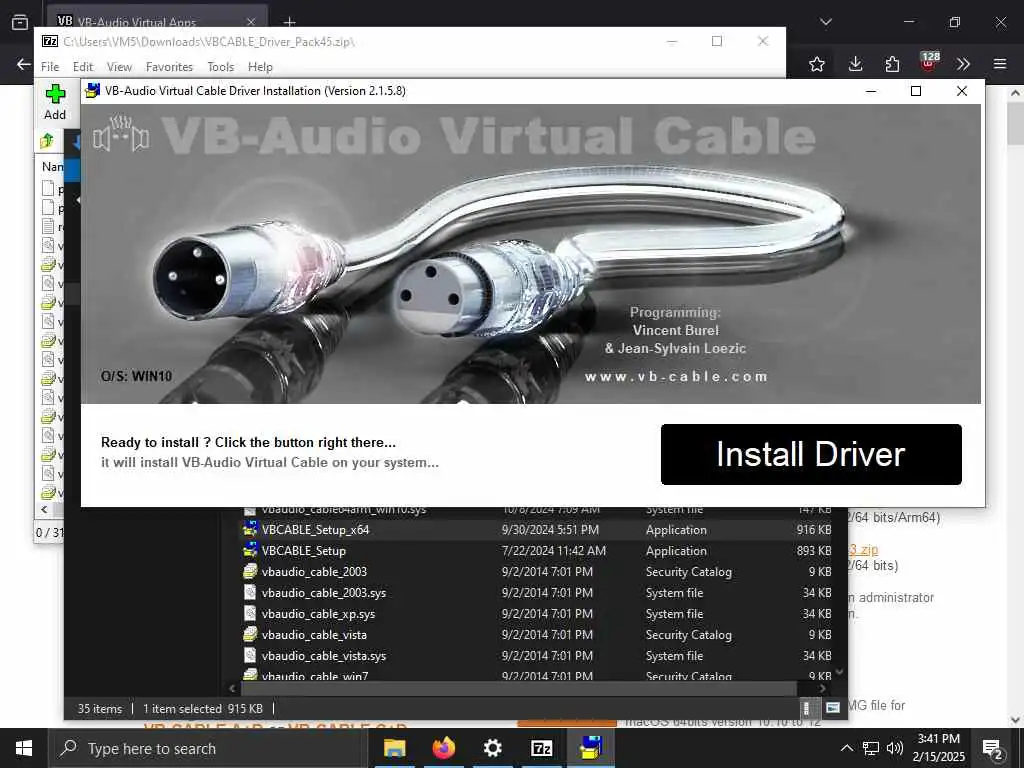The width and height of the screenshot is (1024, 768).
Task: Open a new browser tab with plus button
Action: (289, 22)
